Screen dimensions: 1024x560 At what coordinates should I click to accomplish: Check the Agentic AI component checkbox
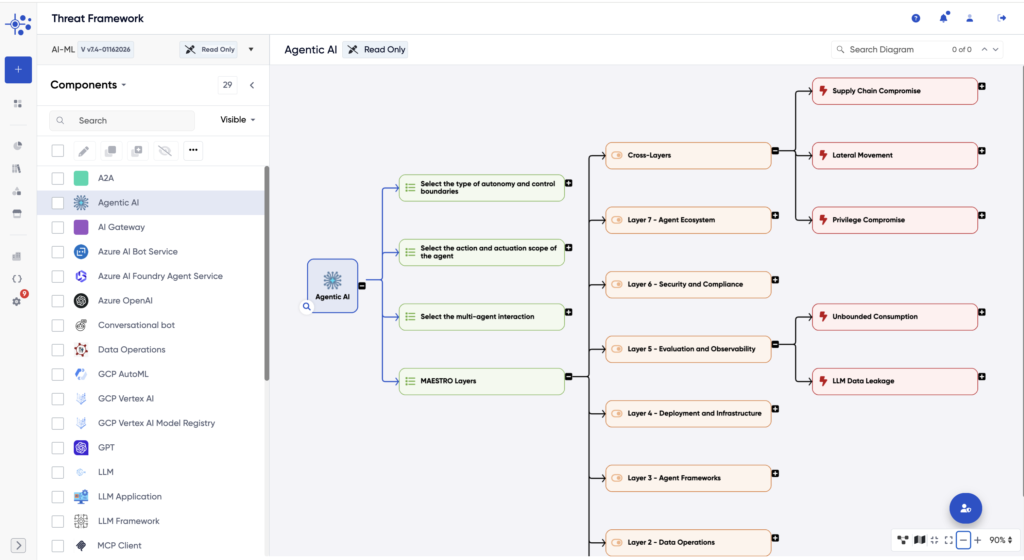click(x=58, y=203)
